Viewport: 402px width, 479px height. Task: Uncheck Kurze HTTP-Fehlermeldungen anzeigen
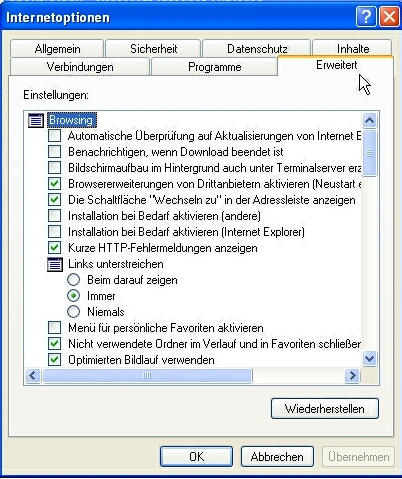(x=55, y=248)
